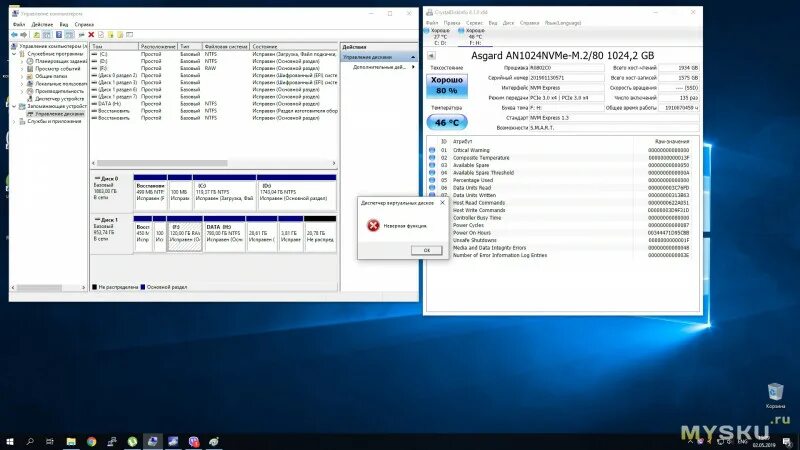
Task: Collapse the Запоминающие устройства tree node
Action: pos(14,106)
